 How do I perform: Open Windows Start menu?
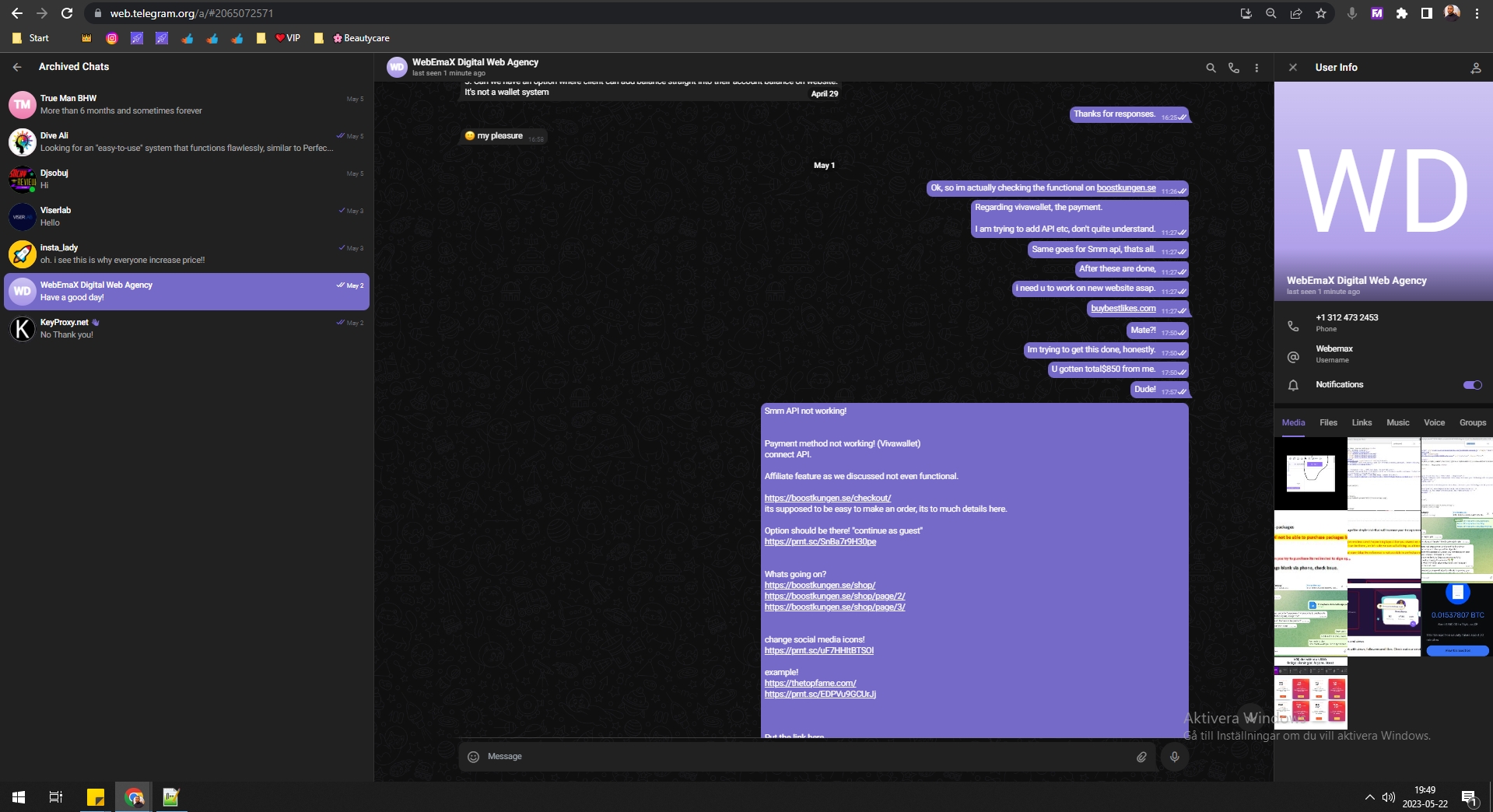pyautogui.click(x=19, y=797)
